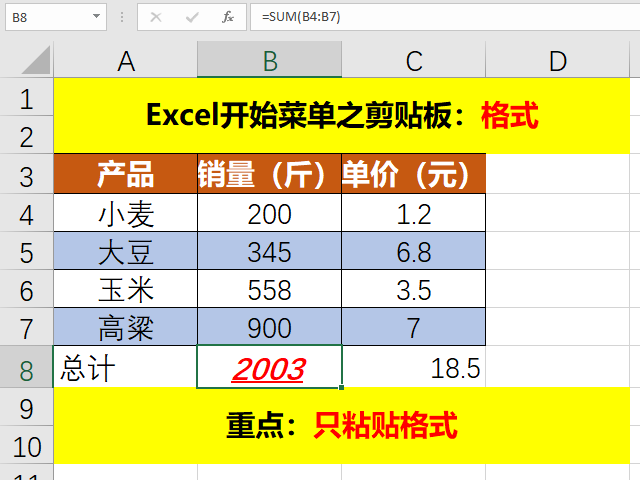Select row 8 header
The width and height of the screenshot is (640, 480).
27,367
